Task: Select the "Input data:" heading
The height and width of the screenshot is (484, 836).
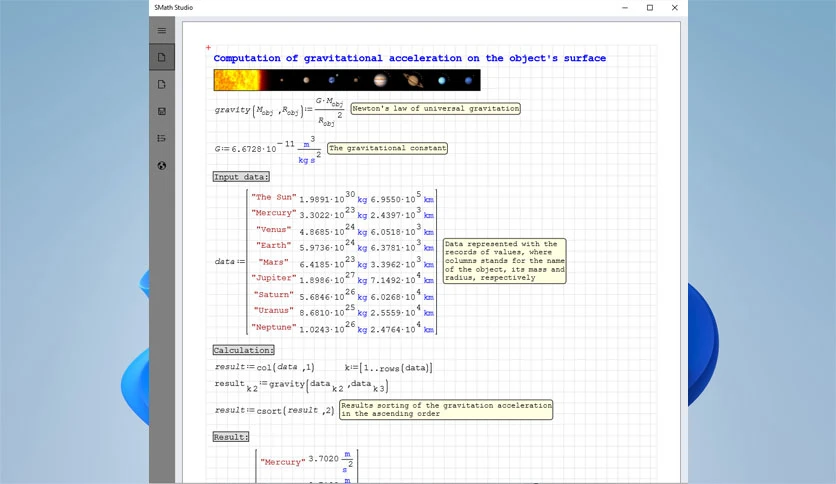Action: 241,176
